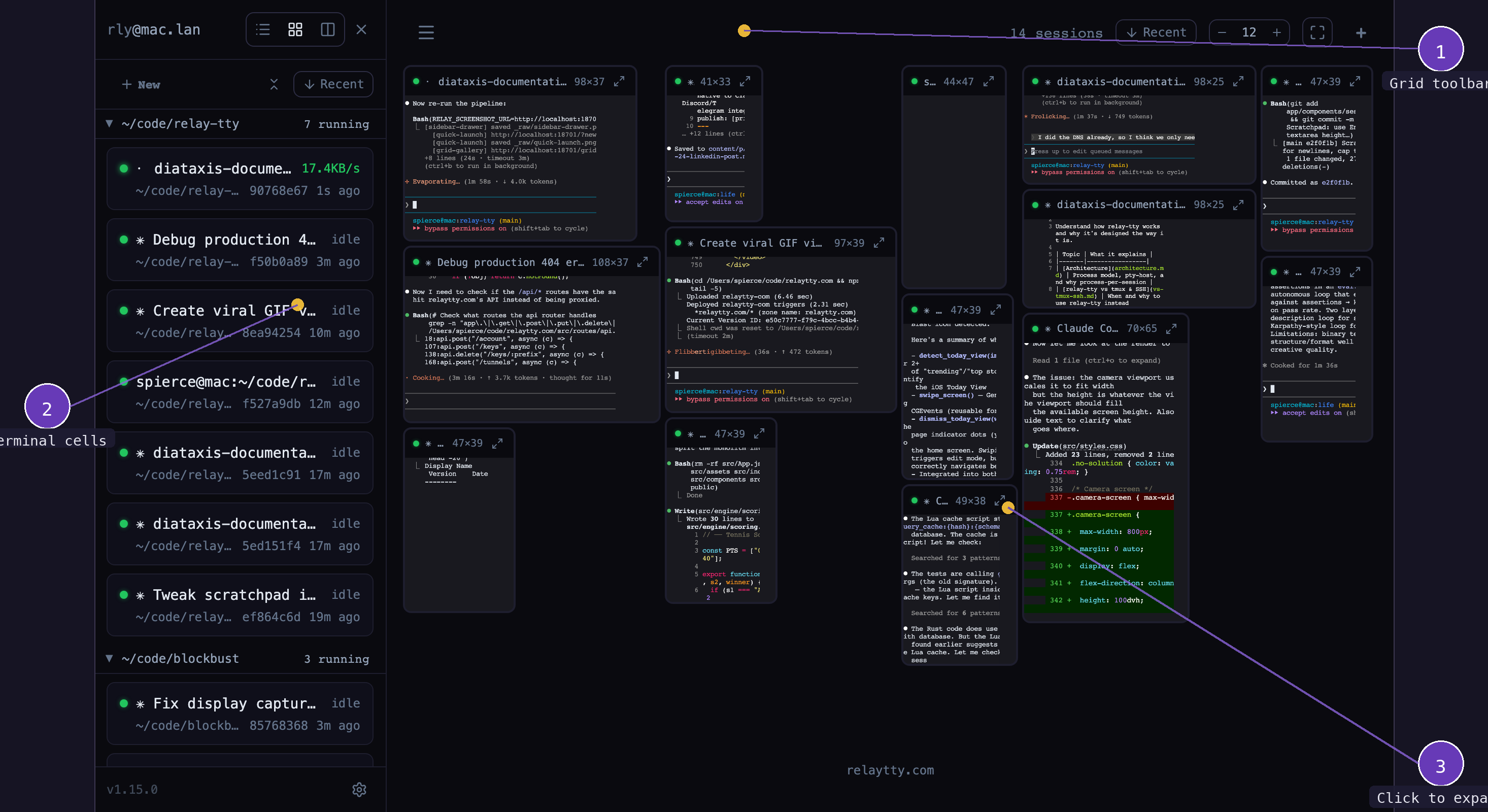1488x812 pixels.
Task: Expand the Create viral GIF 97×39 cell
Action: coord(878,243)
